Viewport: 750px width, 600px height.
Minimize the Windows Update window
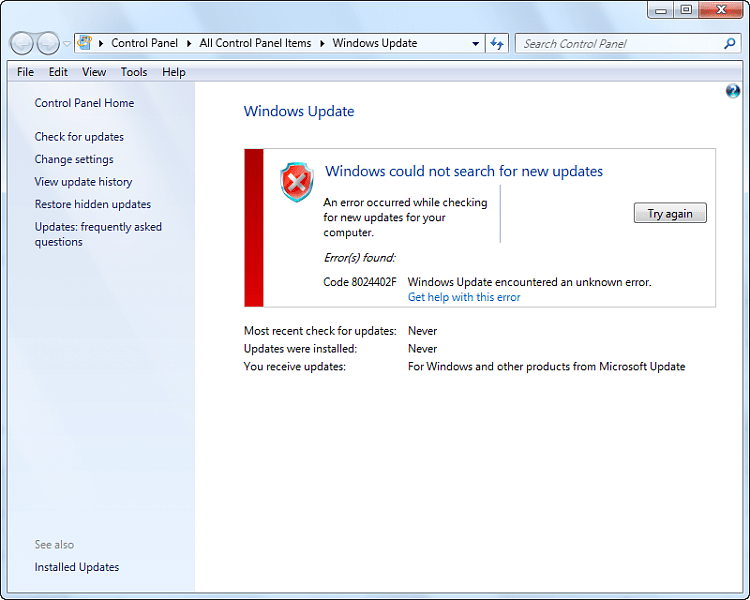[661, 10]
